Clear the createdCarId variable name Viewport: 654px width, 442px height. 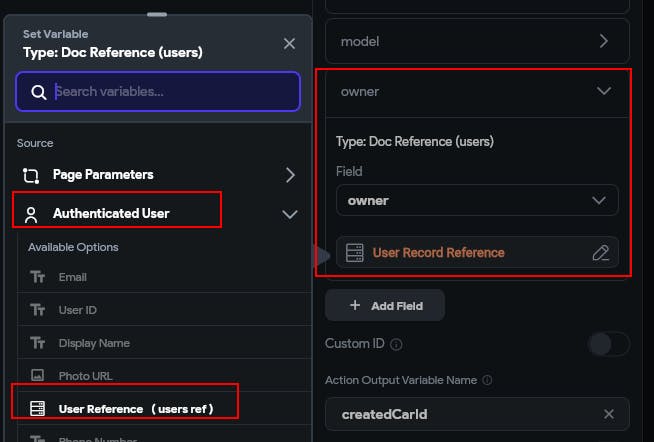coord(609,414)
